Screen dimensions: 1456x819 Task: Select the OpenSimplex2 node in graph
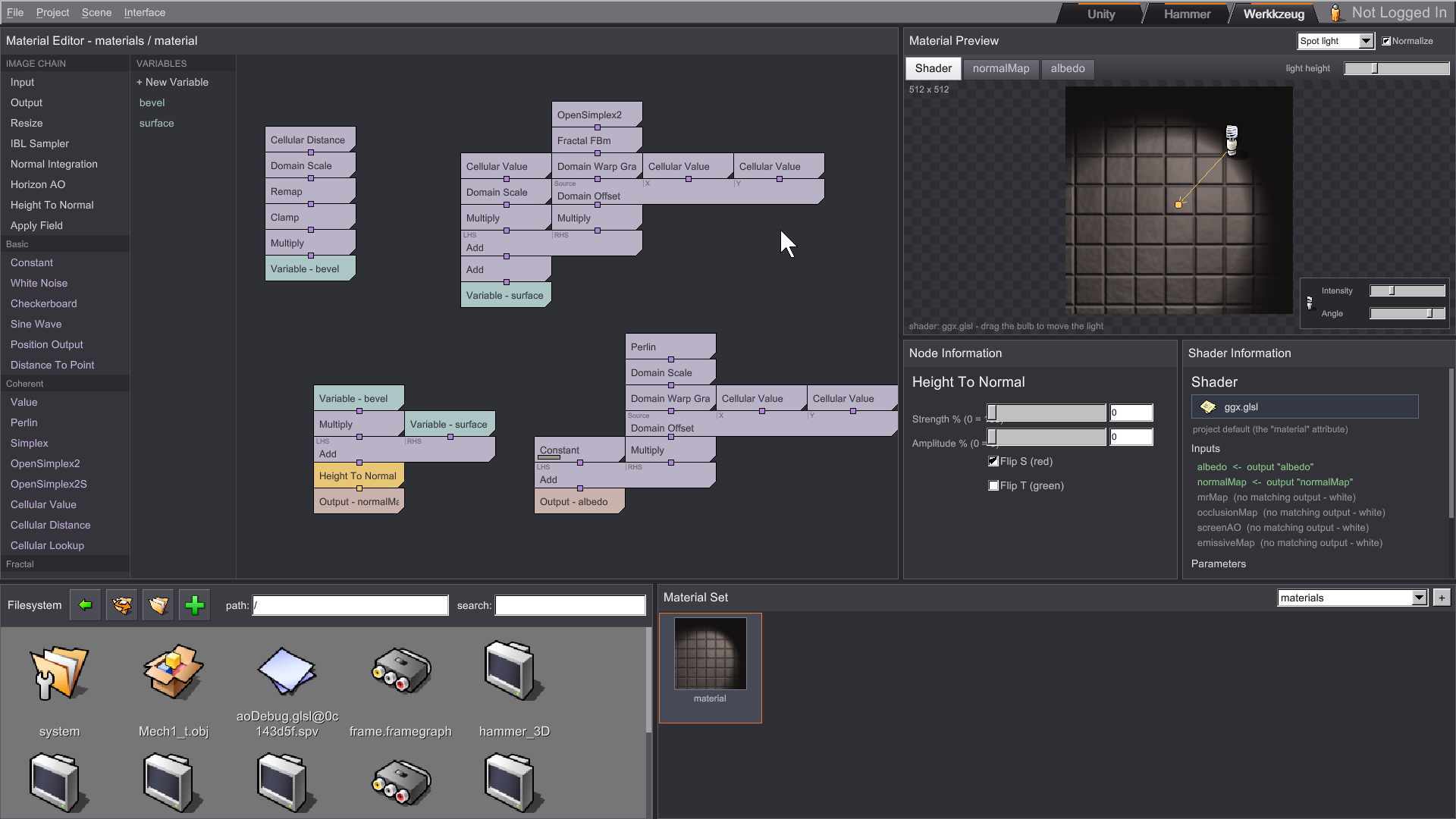click(596, 115)
